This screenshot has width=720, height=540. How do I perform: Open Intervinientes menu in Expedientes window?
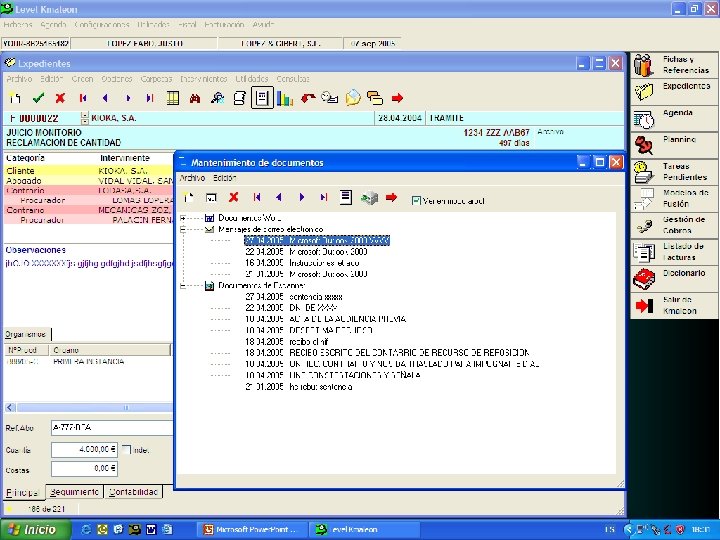click(203, 79)
